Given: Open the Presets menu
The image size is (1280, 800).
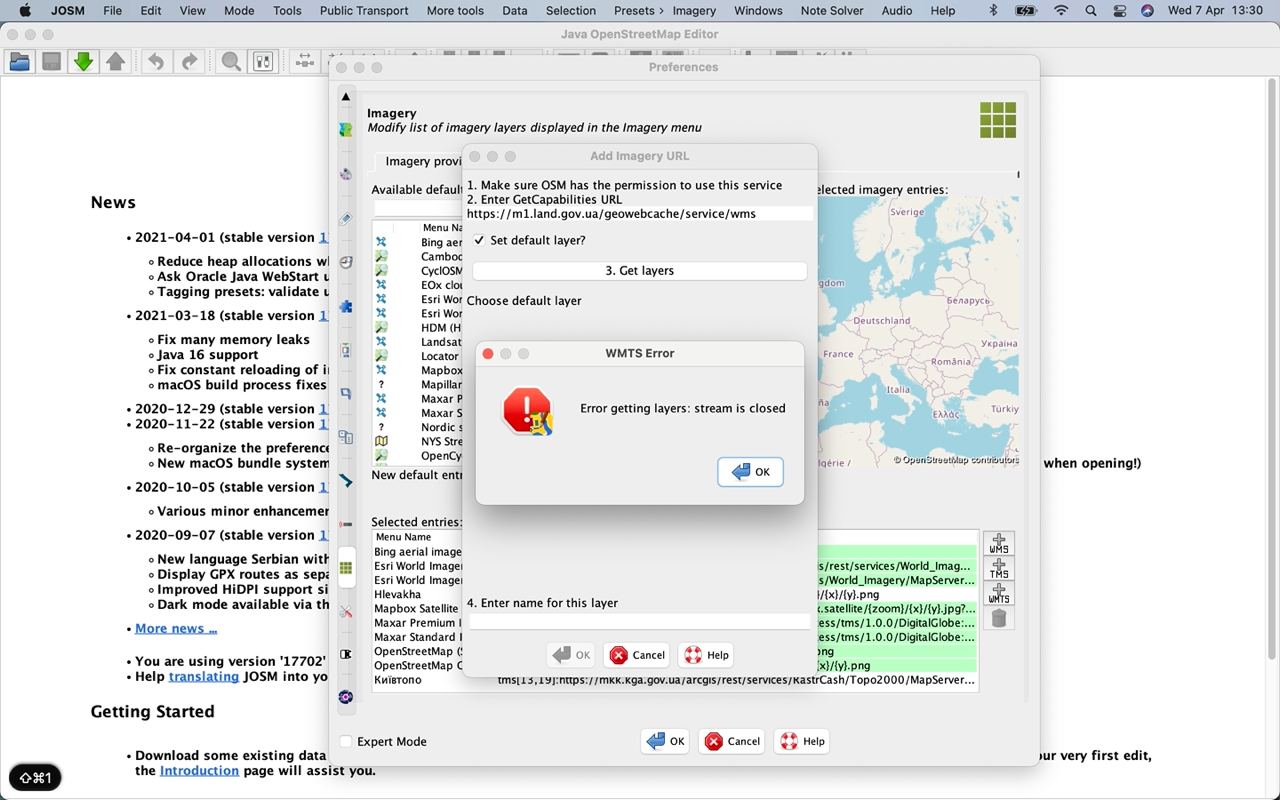Looking at the screenshot, I should [636, 11].
